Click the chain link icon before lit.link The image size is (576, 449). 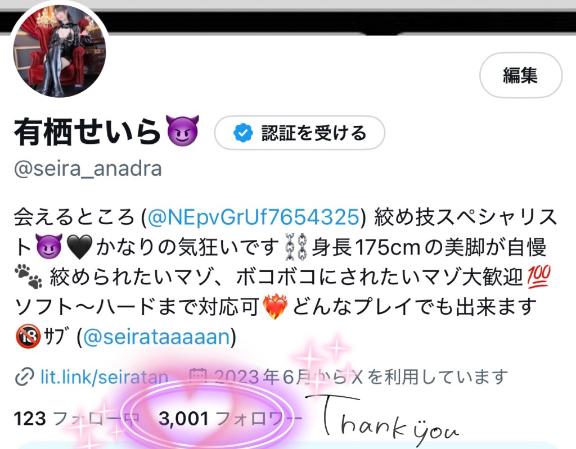coord(25,377)
